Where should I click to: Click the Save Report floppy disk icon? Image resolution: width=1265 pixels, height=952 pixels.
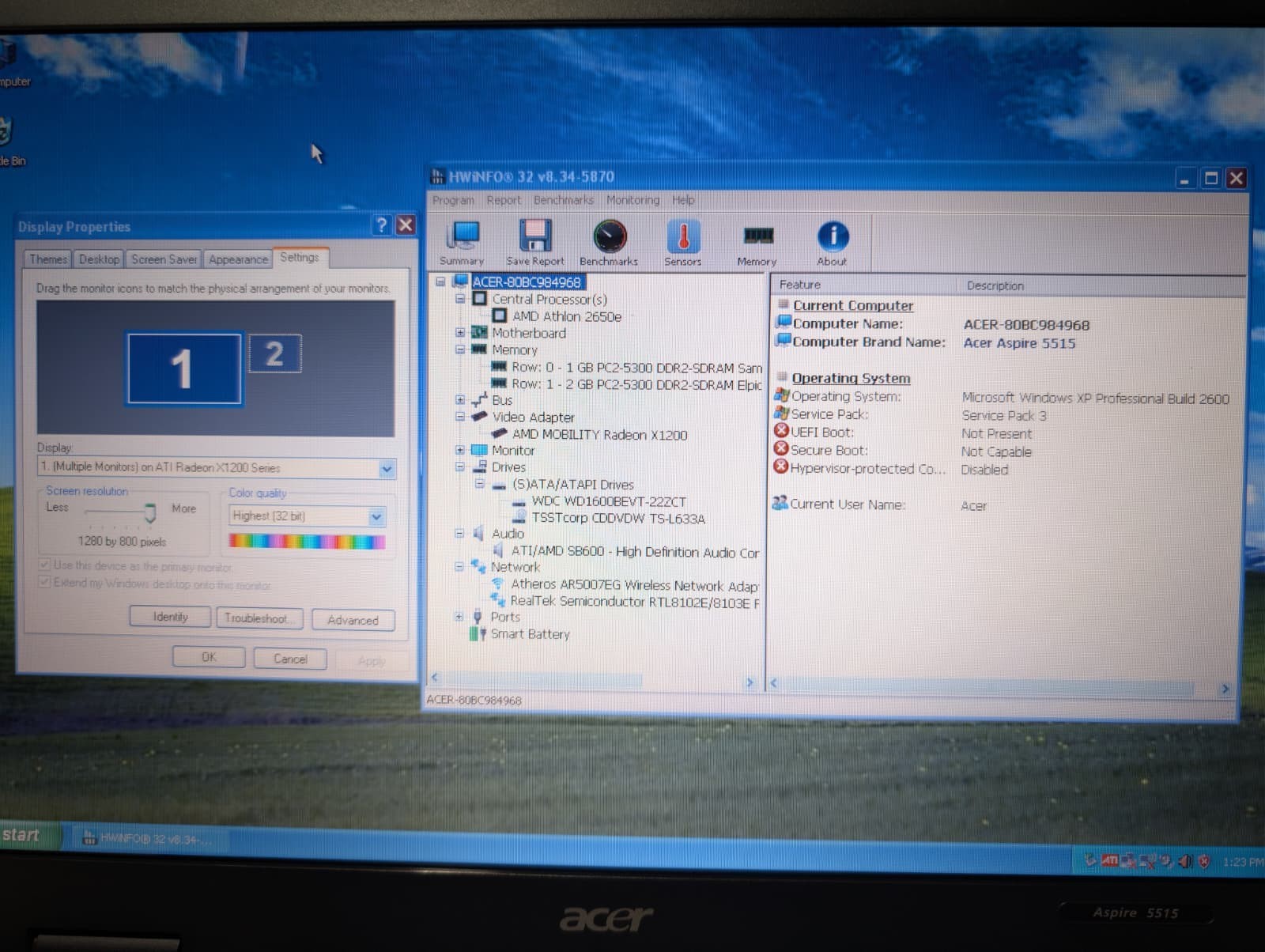(x=535, y=243)
